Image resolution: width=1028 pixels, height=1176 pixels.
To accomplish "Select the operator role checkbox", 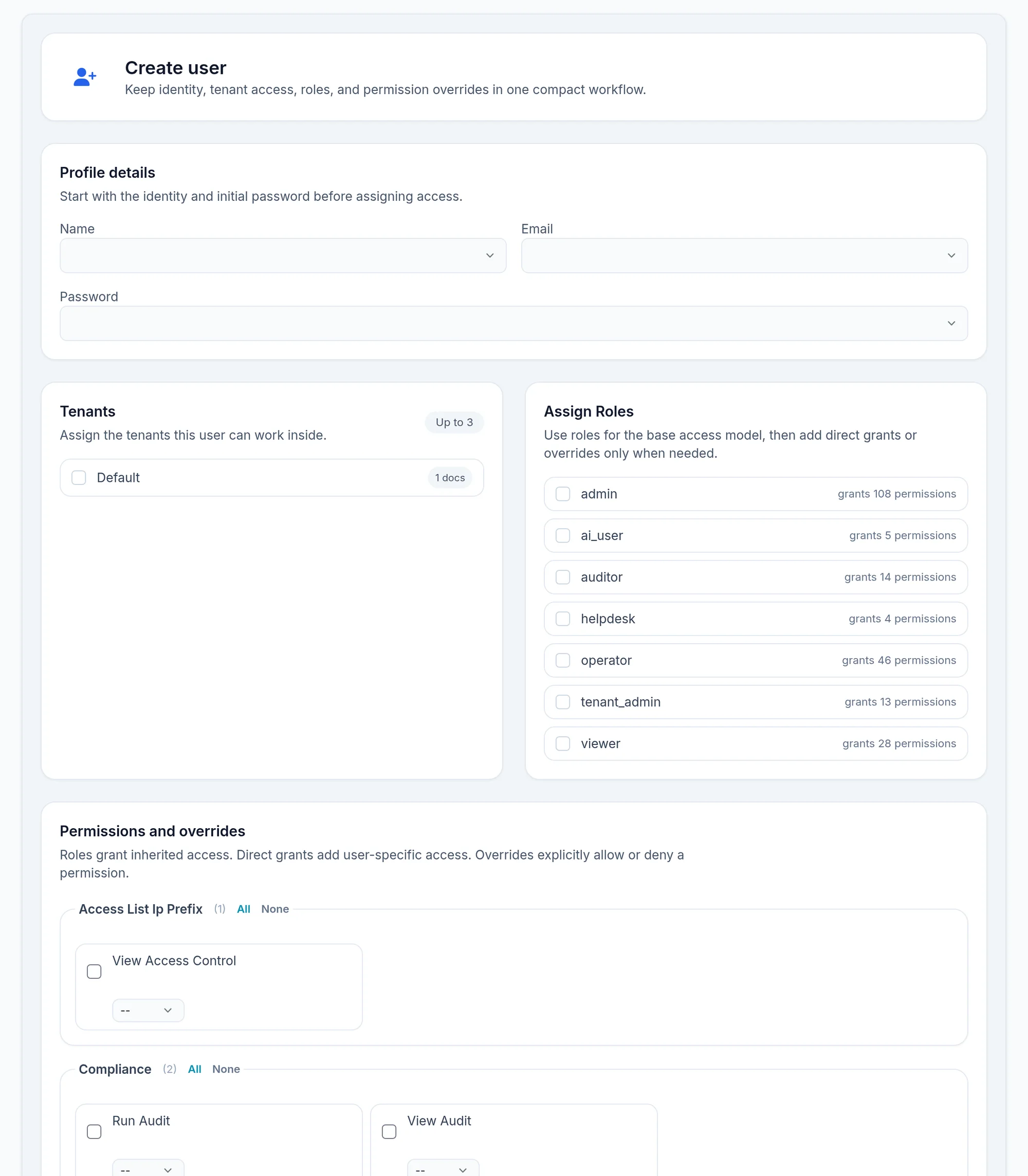I will coord(563,661).
